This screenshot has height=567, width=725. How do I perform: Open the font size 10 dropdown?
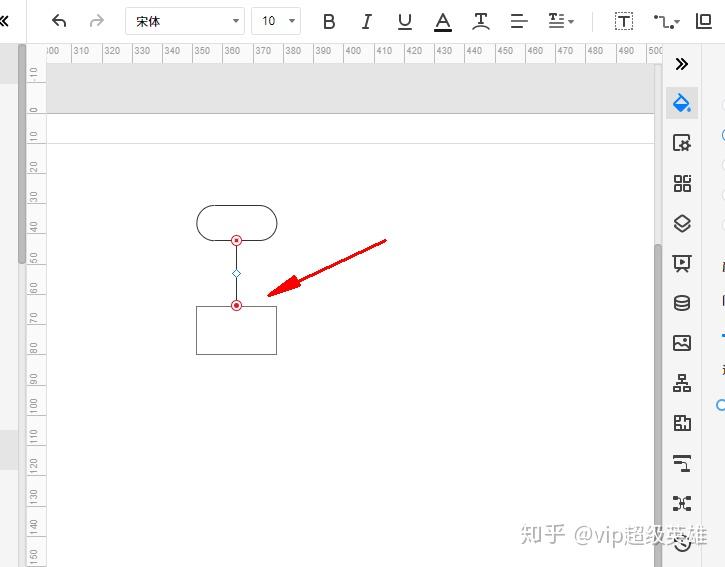[276, 21]
